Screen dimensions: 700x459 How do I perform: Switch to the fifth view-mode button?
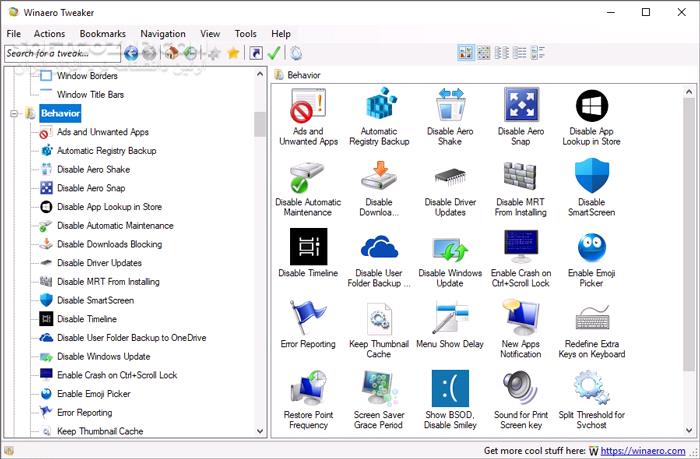tap(538, 53)
